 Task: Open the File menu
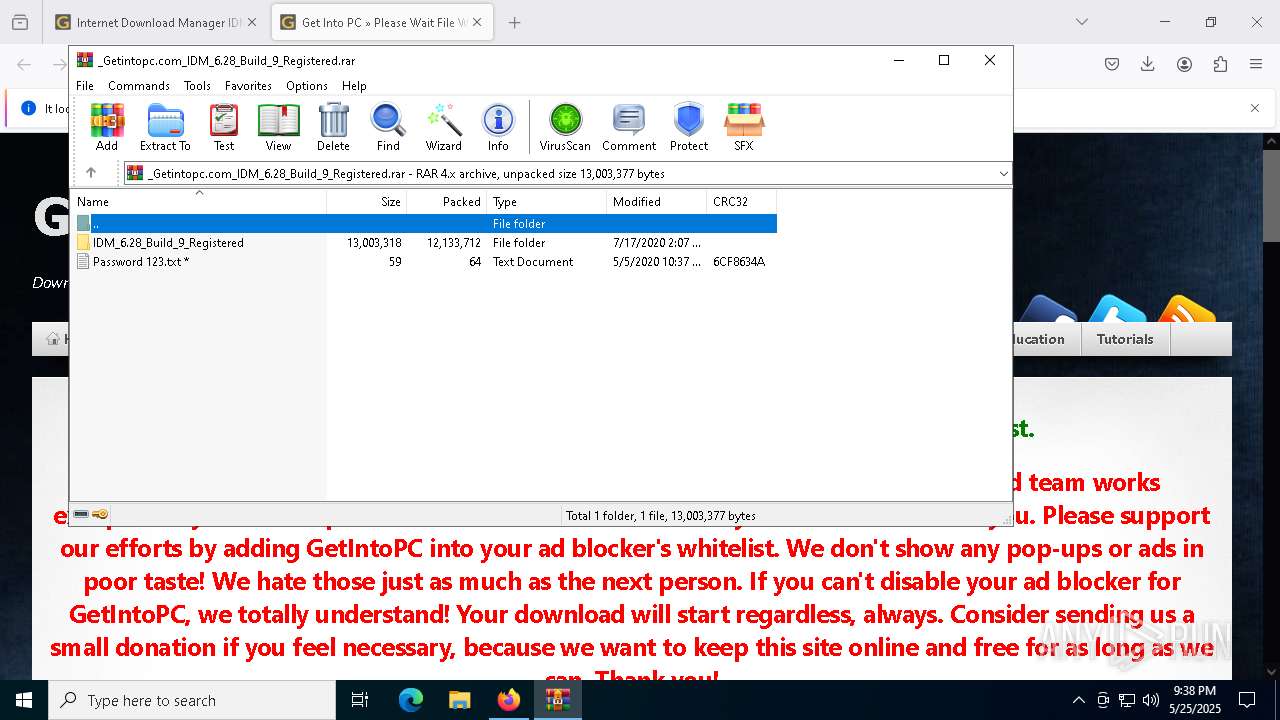(x=85, y=86)
